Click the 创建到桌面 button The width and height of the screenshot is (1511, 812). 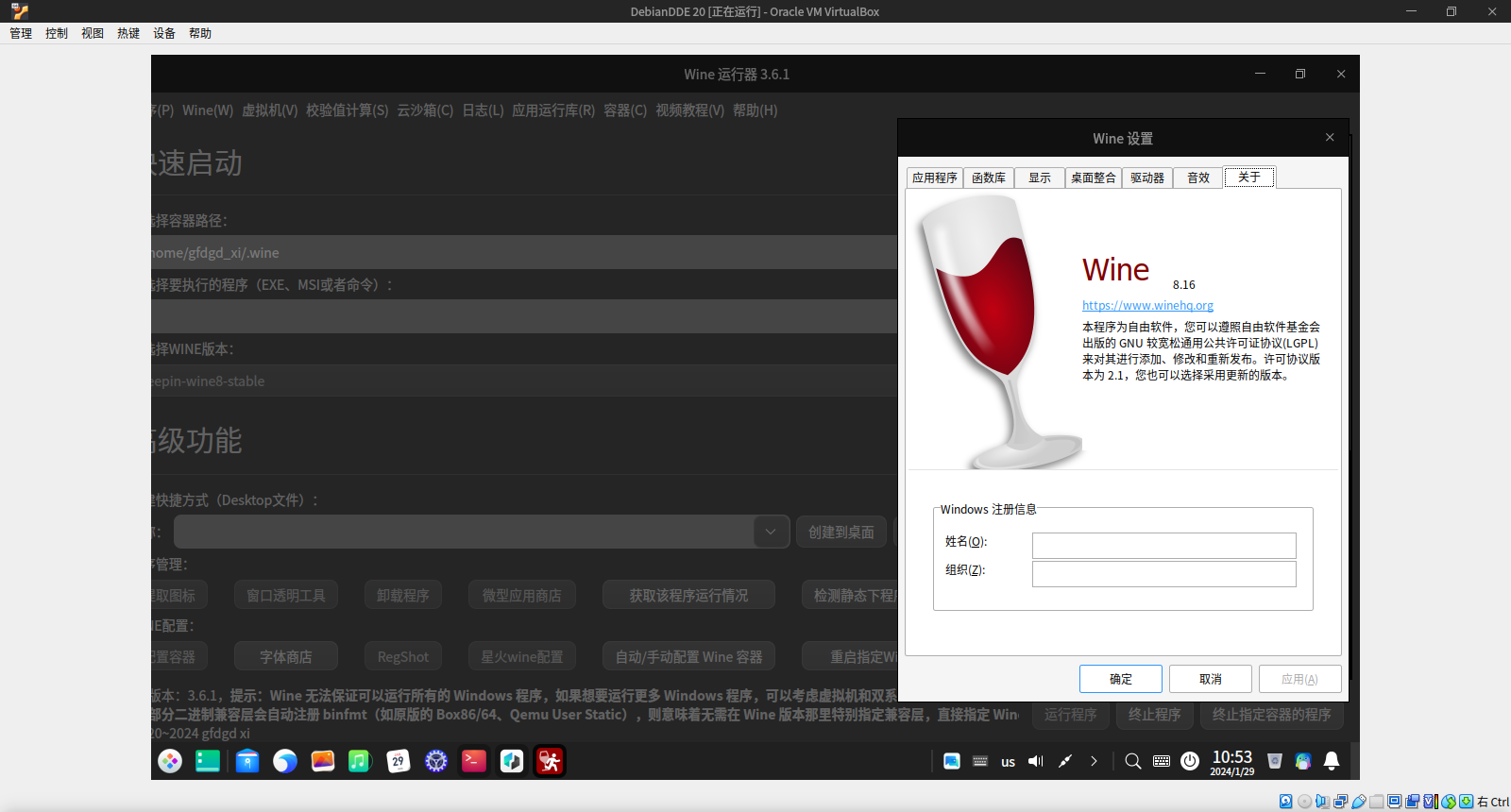click(x=841, y=532)
